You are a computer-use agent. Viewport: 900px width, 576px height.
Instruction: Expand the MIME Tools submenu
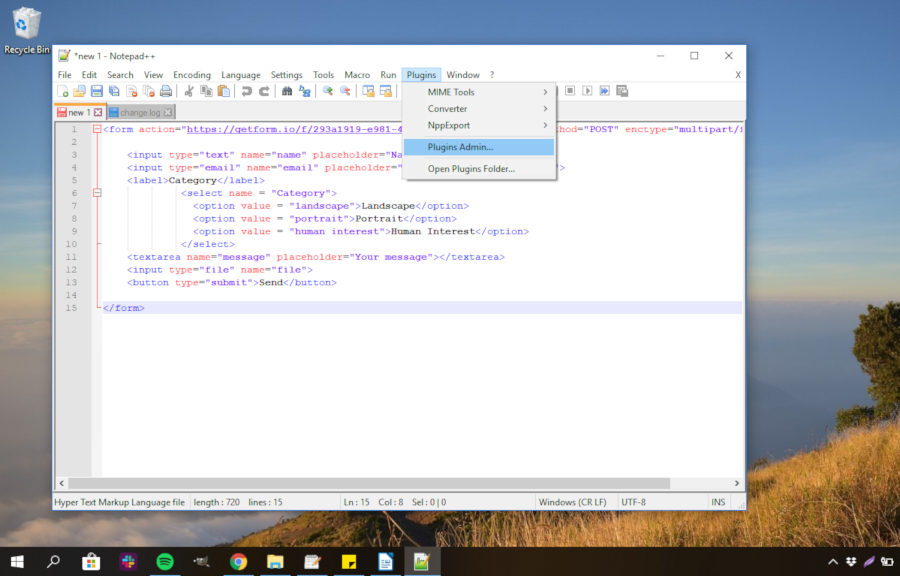coord(450,91)
